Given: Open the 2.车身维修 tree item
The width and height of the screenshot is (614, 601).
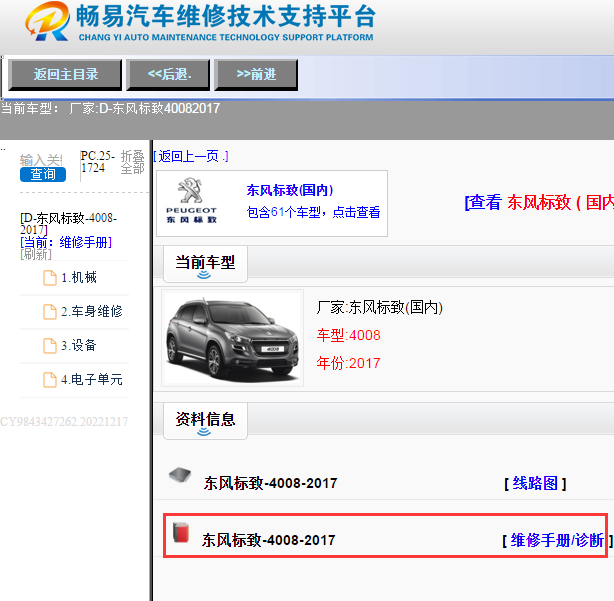Looking at the screenshot, I should (x=92, y=312).
